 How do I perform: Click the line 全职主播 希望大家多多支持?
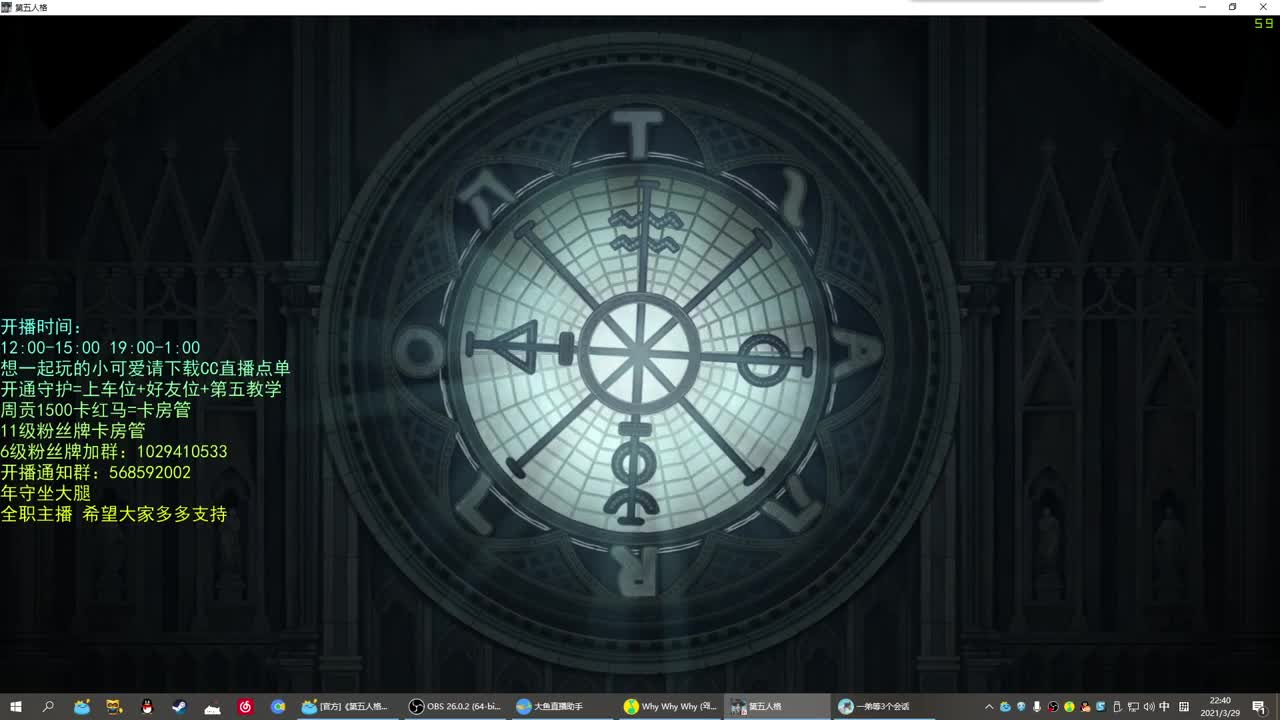114,514
